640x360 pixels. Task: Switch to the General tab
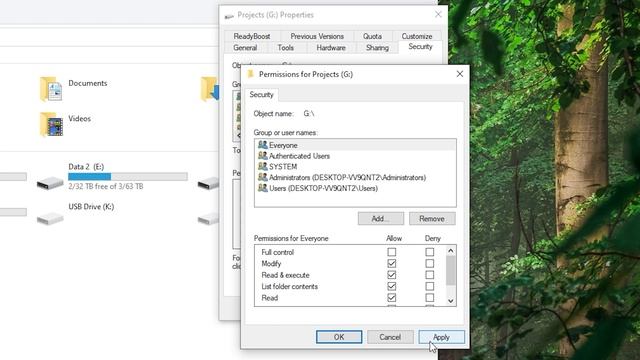(x=245, y=47)
